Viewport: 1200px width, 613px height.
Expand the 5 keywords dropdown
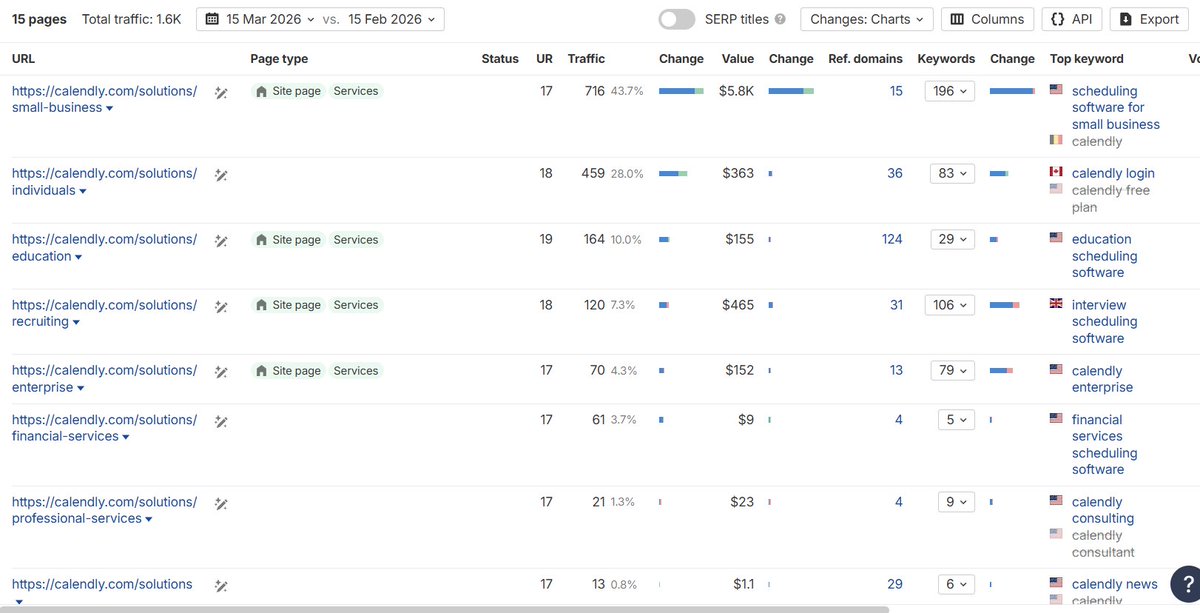coord(956,420)
